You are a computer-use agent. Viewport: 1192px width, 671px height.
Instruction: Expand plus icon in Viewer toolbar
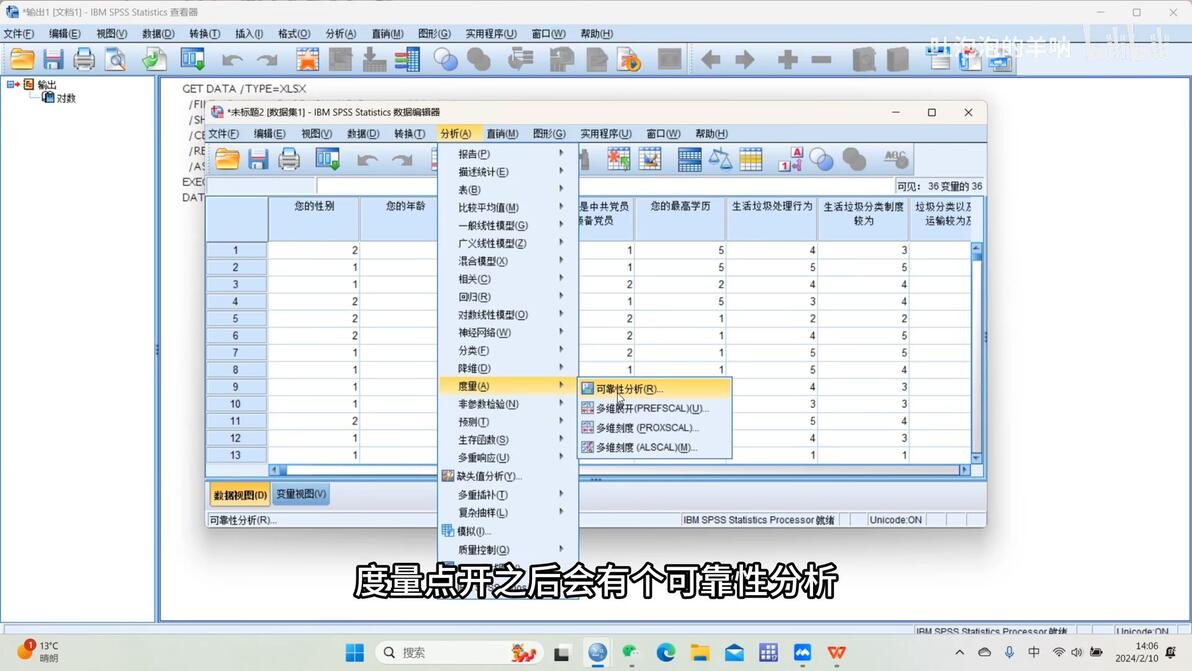tap(788, 59)
